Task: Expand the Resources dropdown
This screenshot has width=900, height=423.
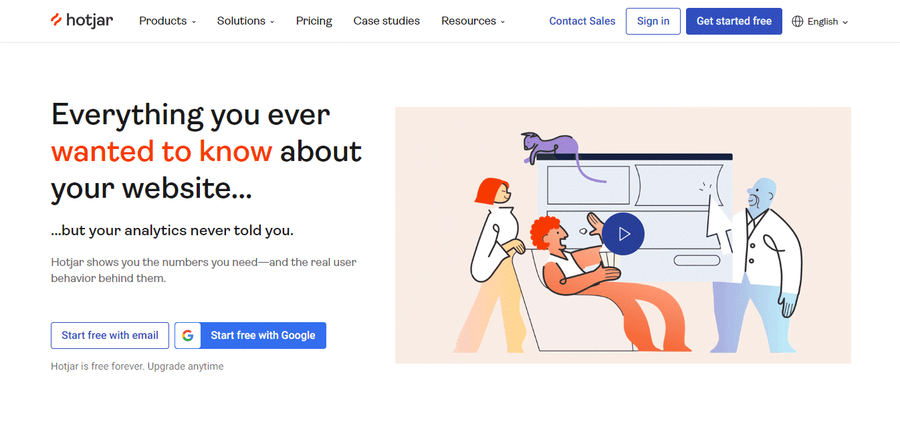Action: [473, 21]
